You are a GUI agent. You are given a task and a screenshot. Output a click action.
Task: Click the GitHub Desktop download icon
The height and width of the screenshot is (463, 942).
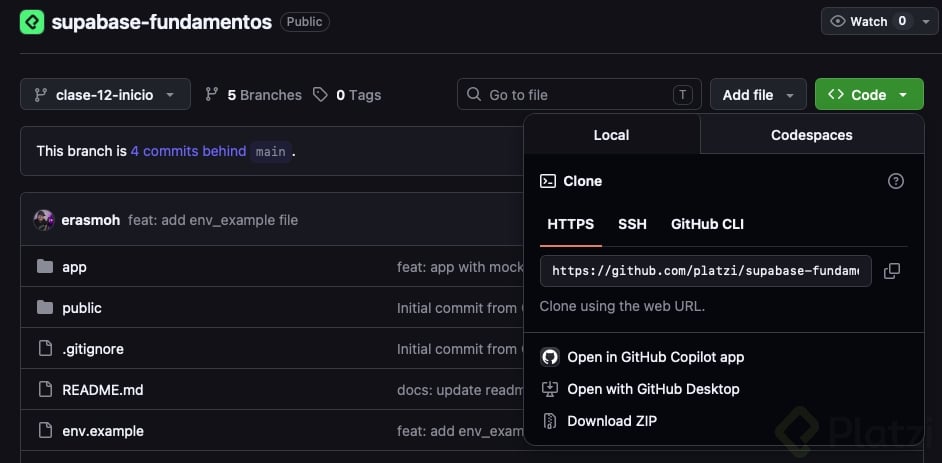click(550, 389)
